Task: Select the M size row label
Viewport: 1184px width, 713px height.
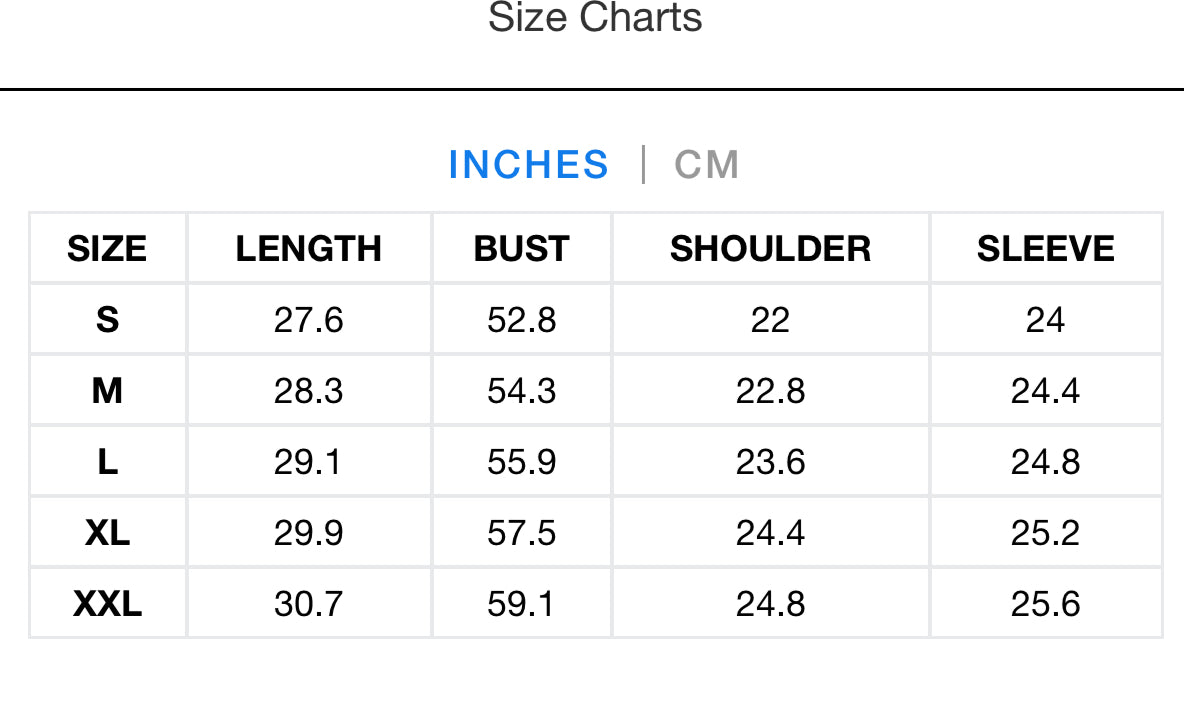Action: tap(107, 391)
